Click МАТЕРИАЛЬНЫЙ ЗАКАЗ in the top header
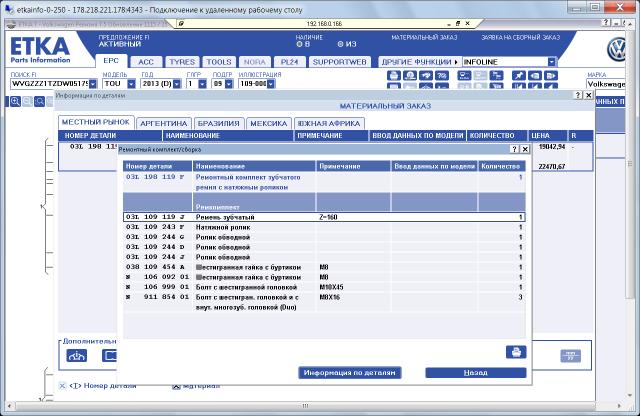Screen dimensions: 640x416 (424, 38)
